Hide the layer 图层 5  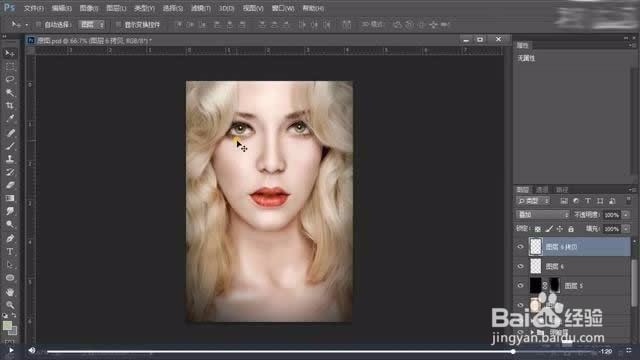click(x=520, y=286)
